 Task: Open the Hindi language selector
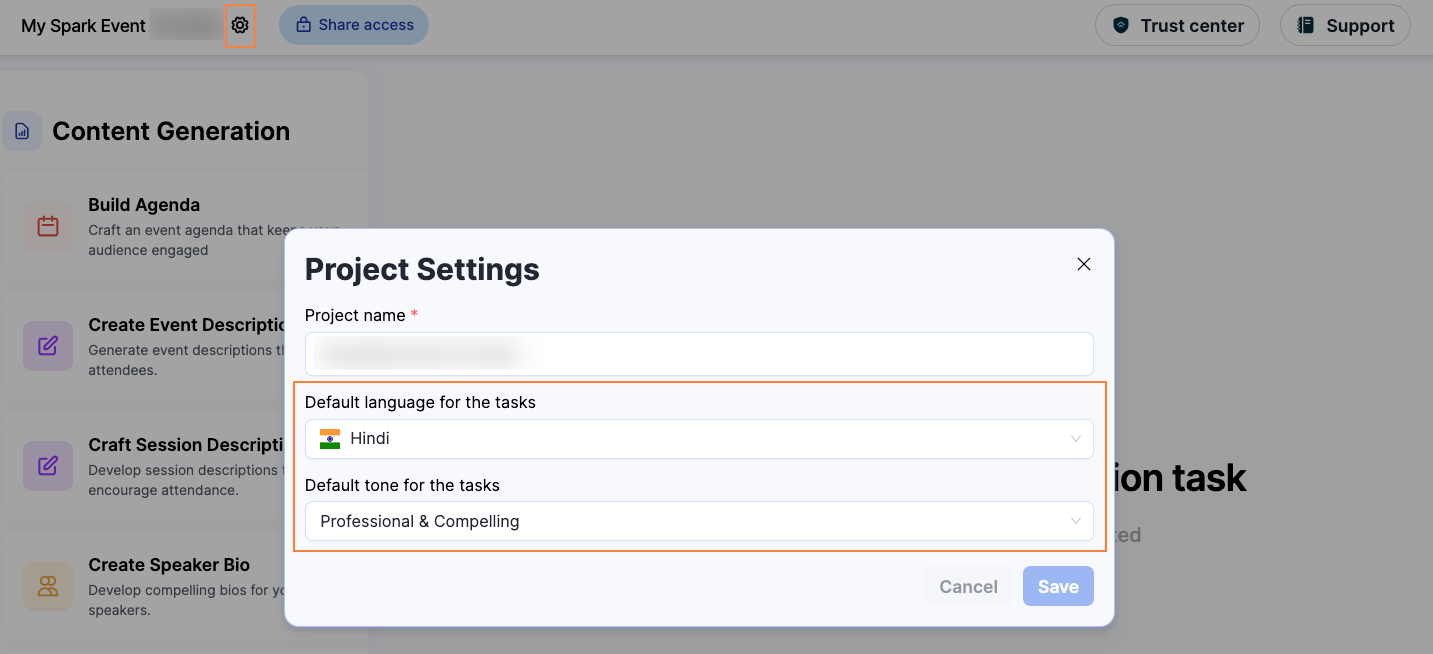click(x=698, y=439)
